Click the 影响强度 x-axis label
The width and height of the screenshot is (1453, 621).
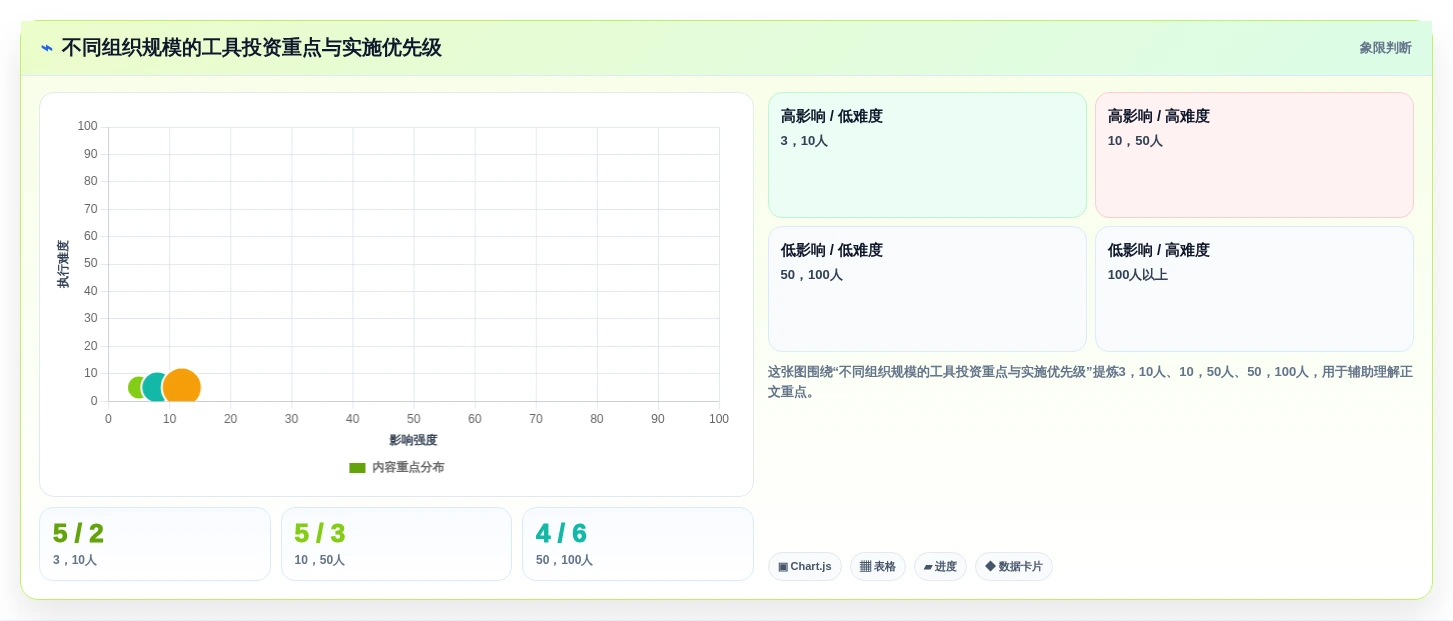[413, 440]
